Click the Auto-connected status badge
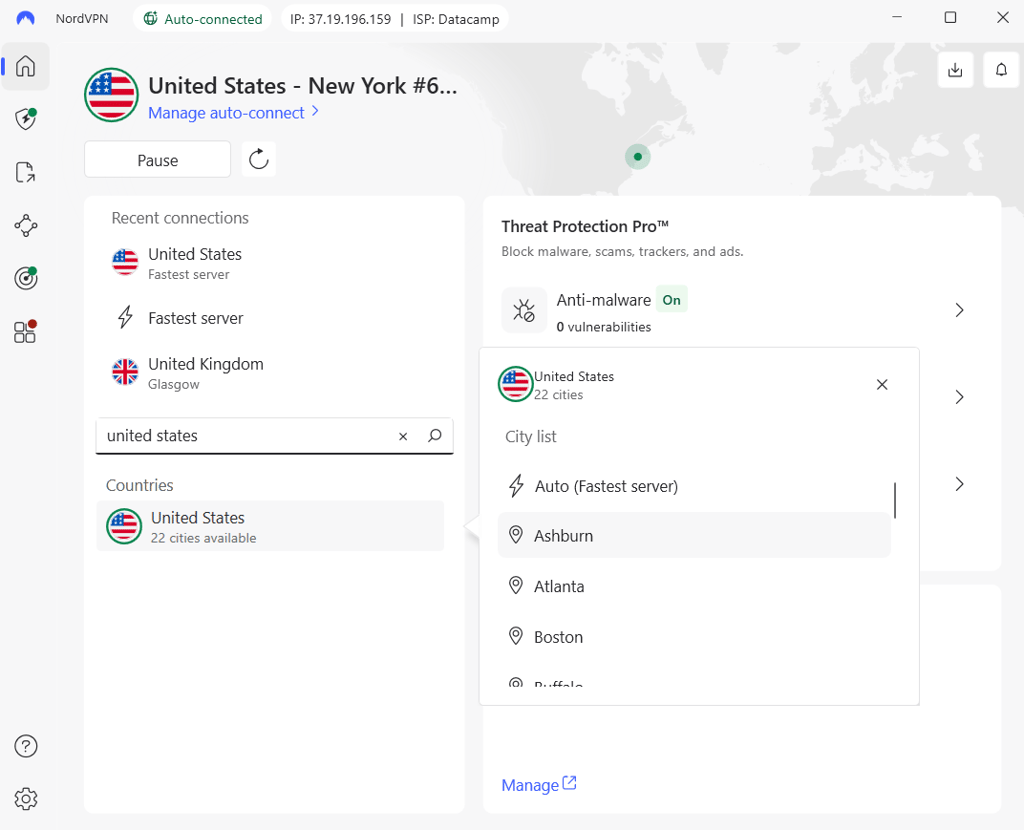1024x830 pixels. pos(202,19)
